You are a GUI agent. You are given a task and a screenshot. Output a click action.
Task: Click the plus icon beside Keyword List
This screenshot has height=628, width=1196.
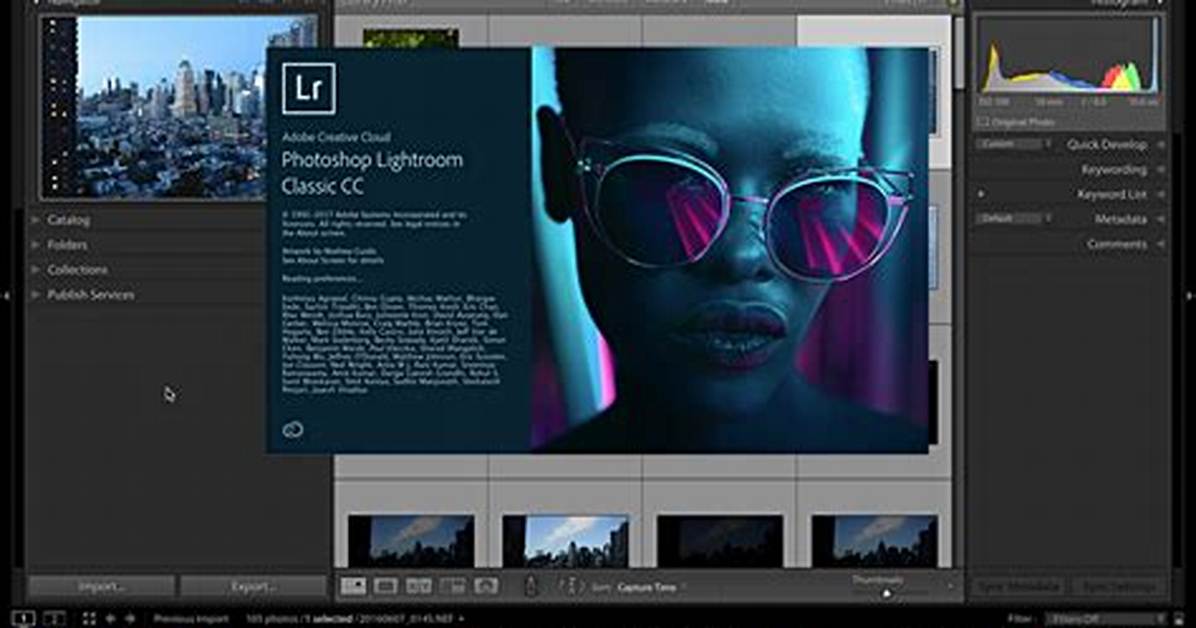coord(981,194)
